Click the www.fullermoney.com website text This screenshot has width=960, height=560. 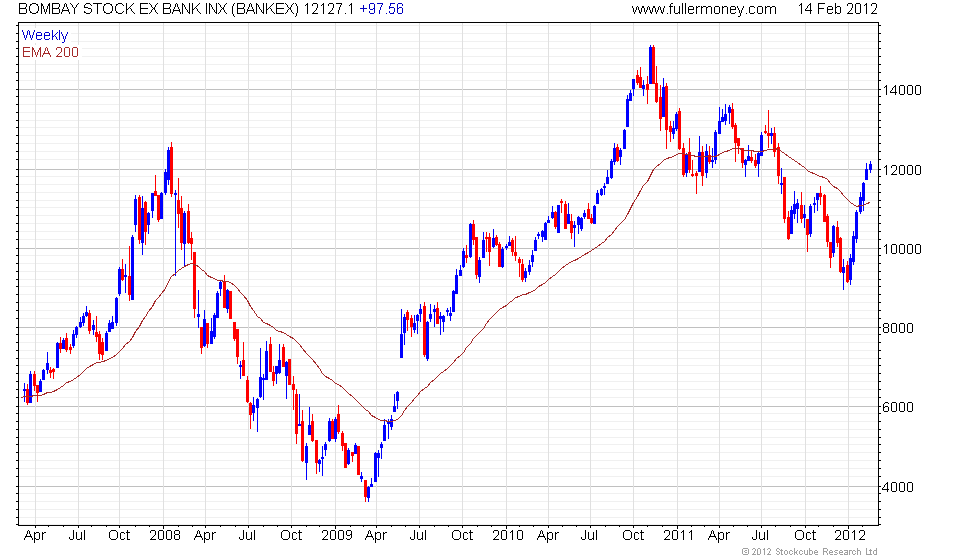pyautogui.click(x=703, y=9)
